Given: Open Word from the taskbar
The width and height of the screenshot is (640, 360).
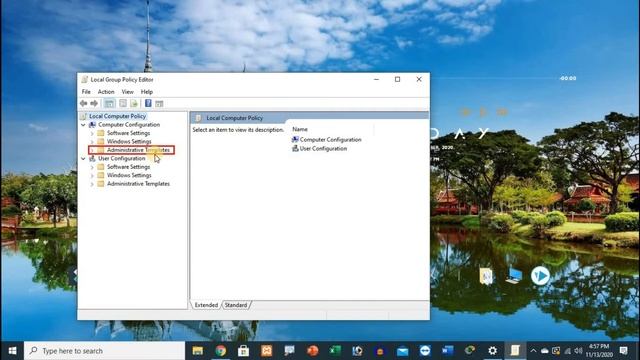Looking at the screenshot, I should coord(447,351).
